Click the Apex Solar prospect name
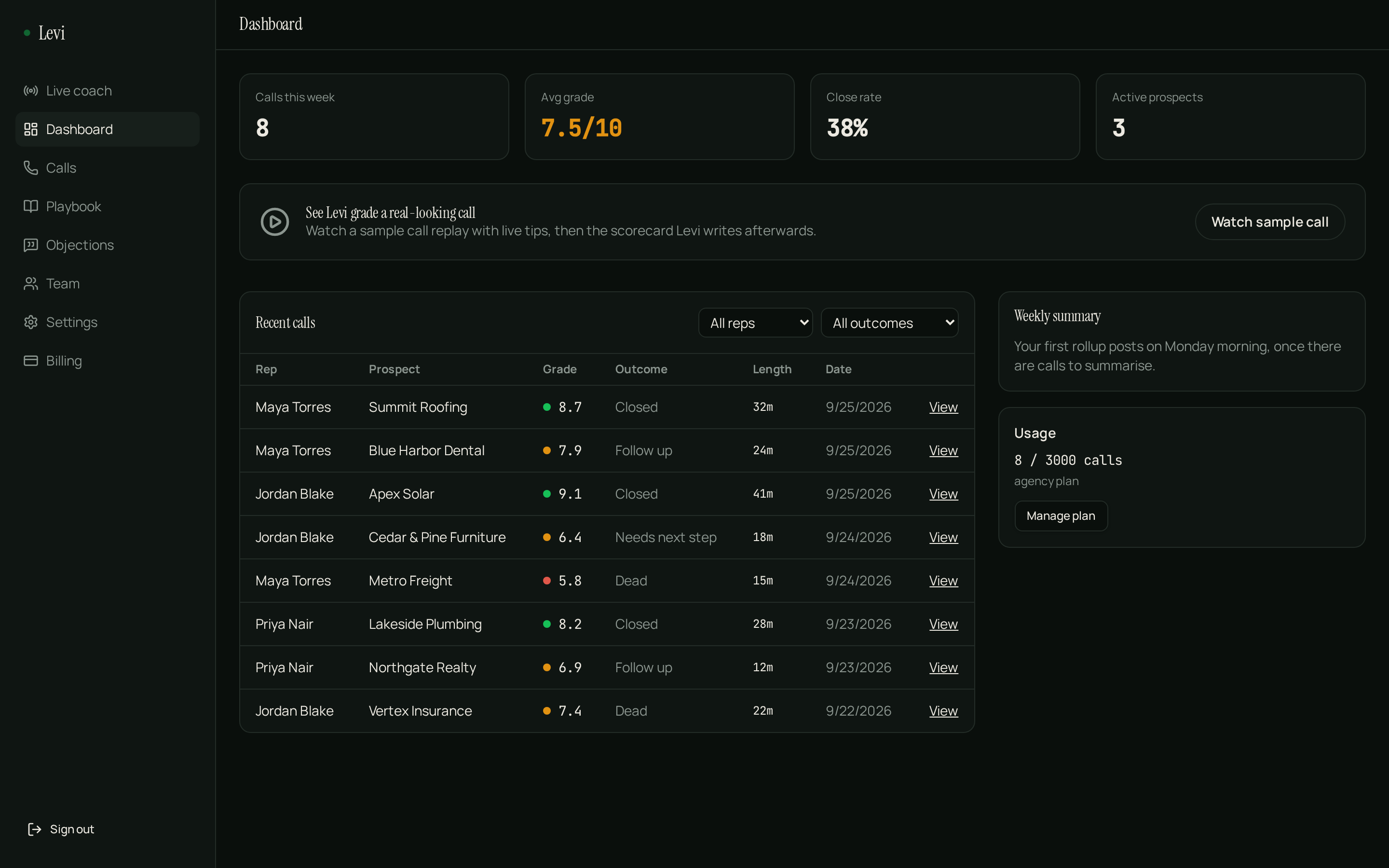 coord(401,494)
